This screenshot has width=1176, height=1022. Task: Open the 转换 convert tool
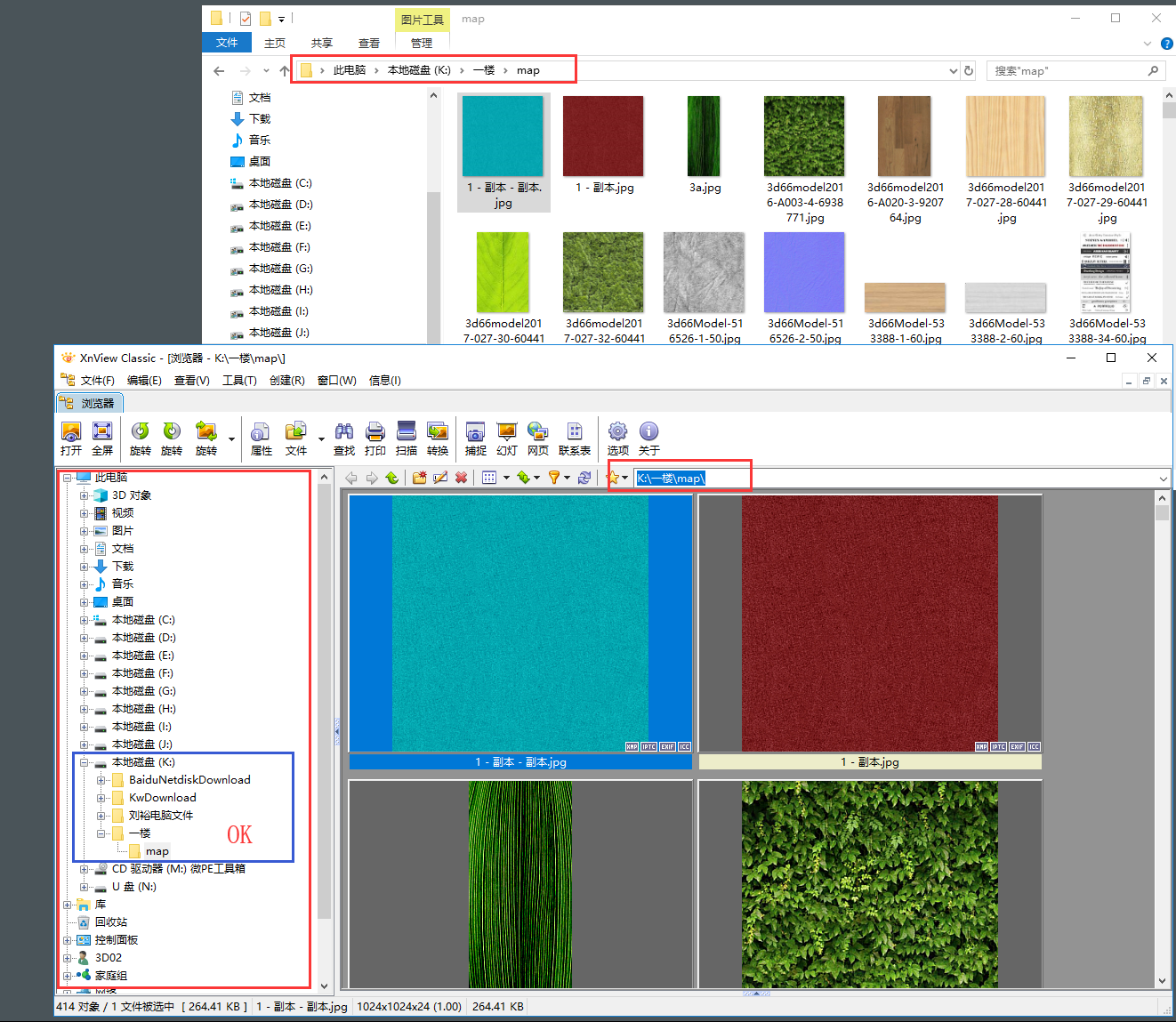pyautogui.click(x=438, y=432)
